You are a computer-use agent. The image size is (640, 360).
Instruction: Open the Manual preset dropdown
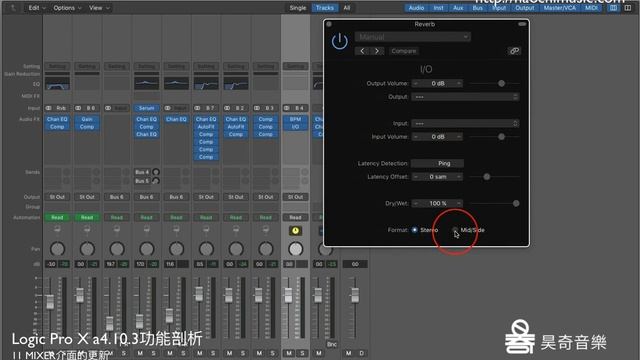[x=413, y=37]
